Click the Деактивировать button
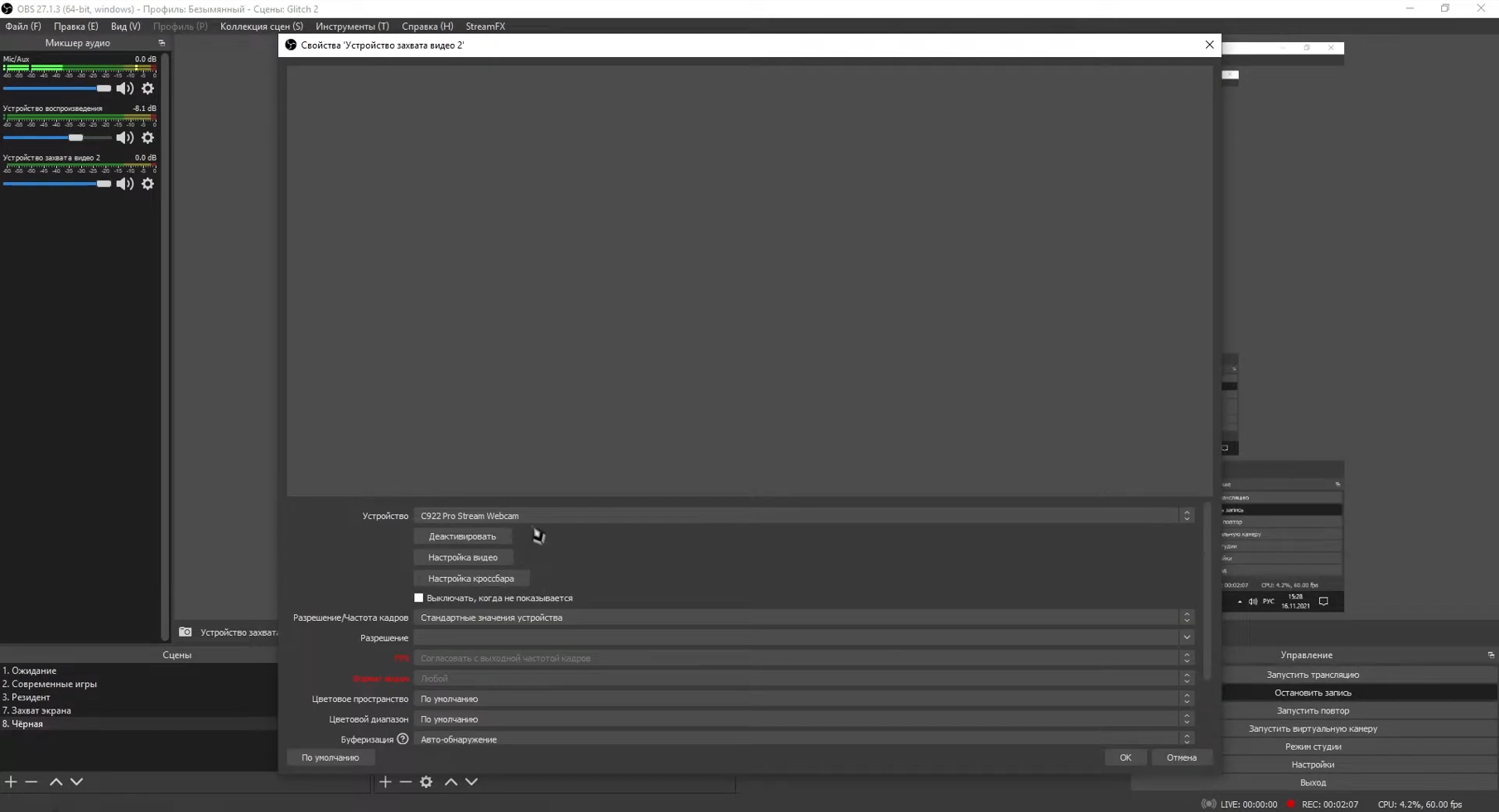The height and width of the screenshot is (812, 1499). click(462, 536)
